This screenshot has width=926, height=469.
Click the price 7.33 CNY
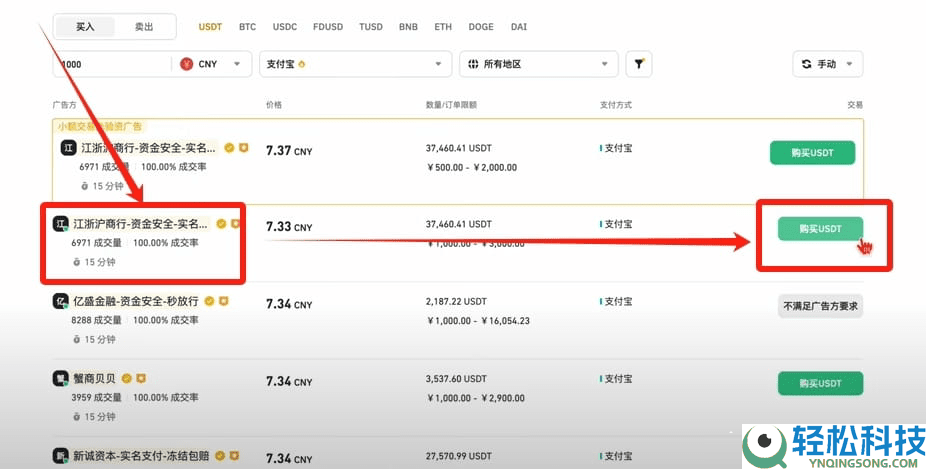[289, 227]
